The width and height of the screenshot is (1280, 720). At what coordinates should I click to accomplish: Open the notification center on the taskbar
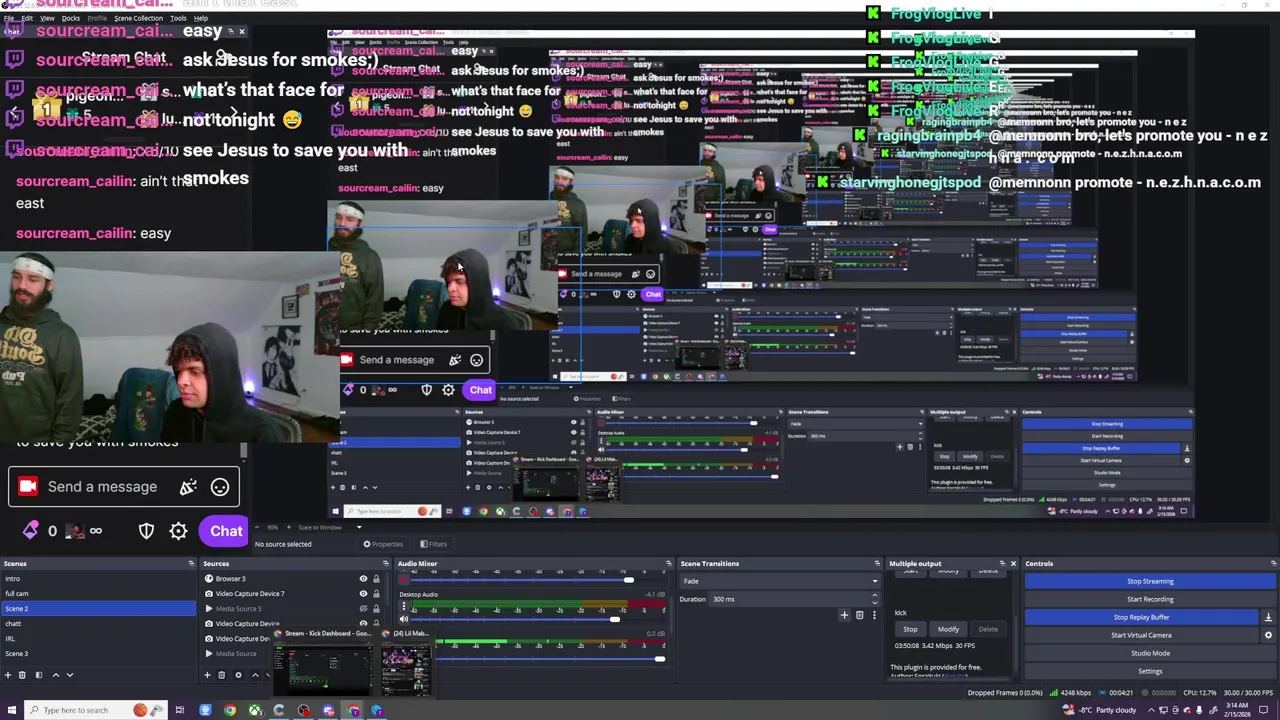click(x=1264, y=710)
